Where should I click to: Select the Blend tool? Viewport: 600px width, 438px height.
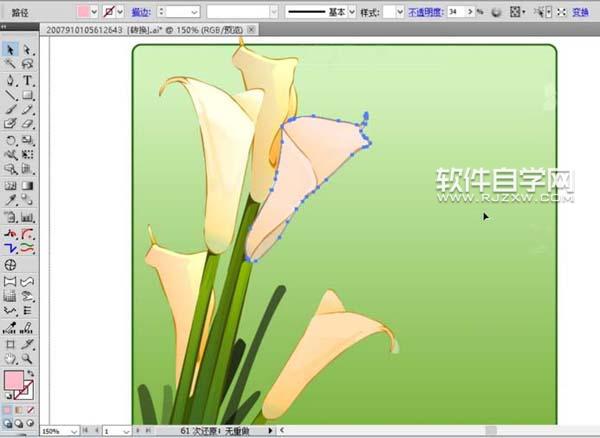tap(27, 200)
